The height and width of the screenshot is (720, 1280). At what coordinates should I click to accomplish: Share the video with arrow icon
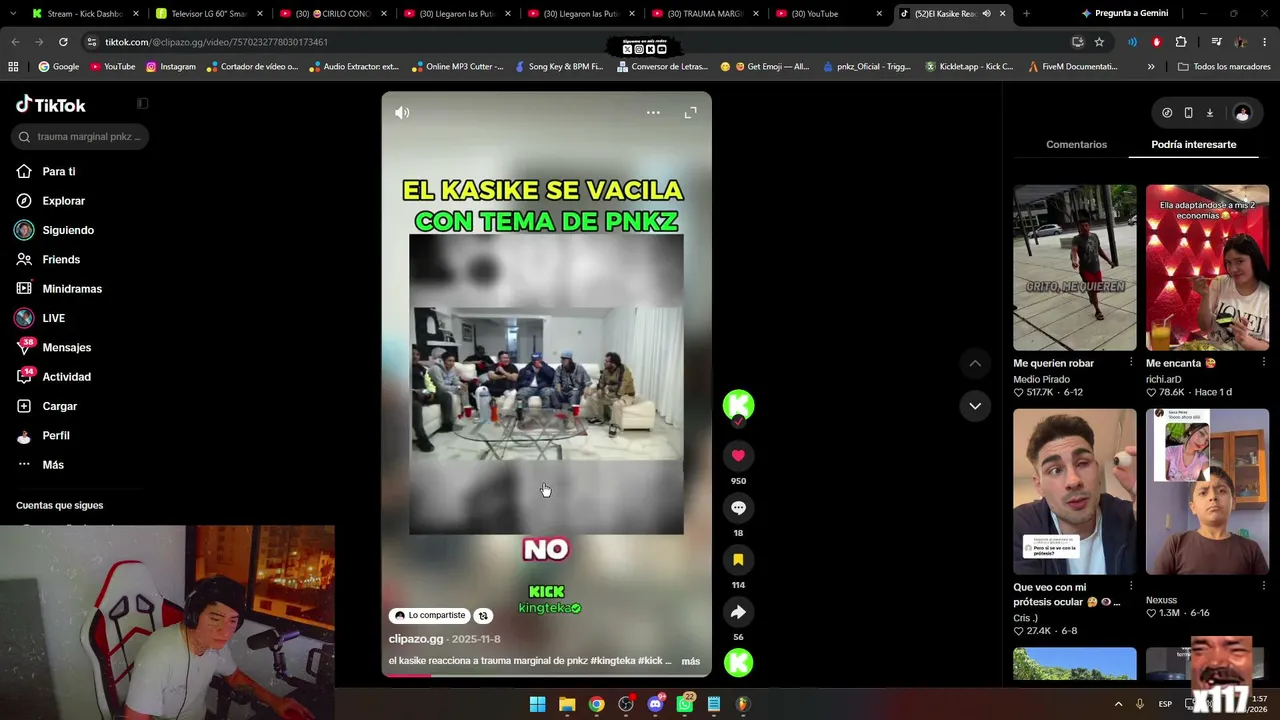pos(738,612)
